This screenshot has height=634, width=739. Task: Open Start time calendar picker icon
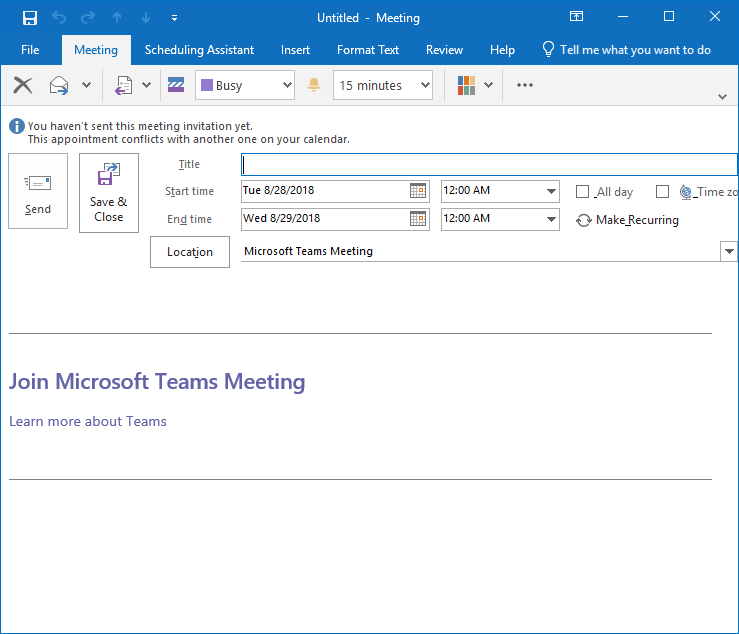point(418,191)
